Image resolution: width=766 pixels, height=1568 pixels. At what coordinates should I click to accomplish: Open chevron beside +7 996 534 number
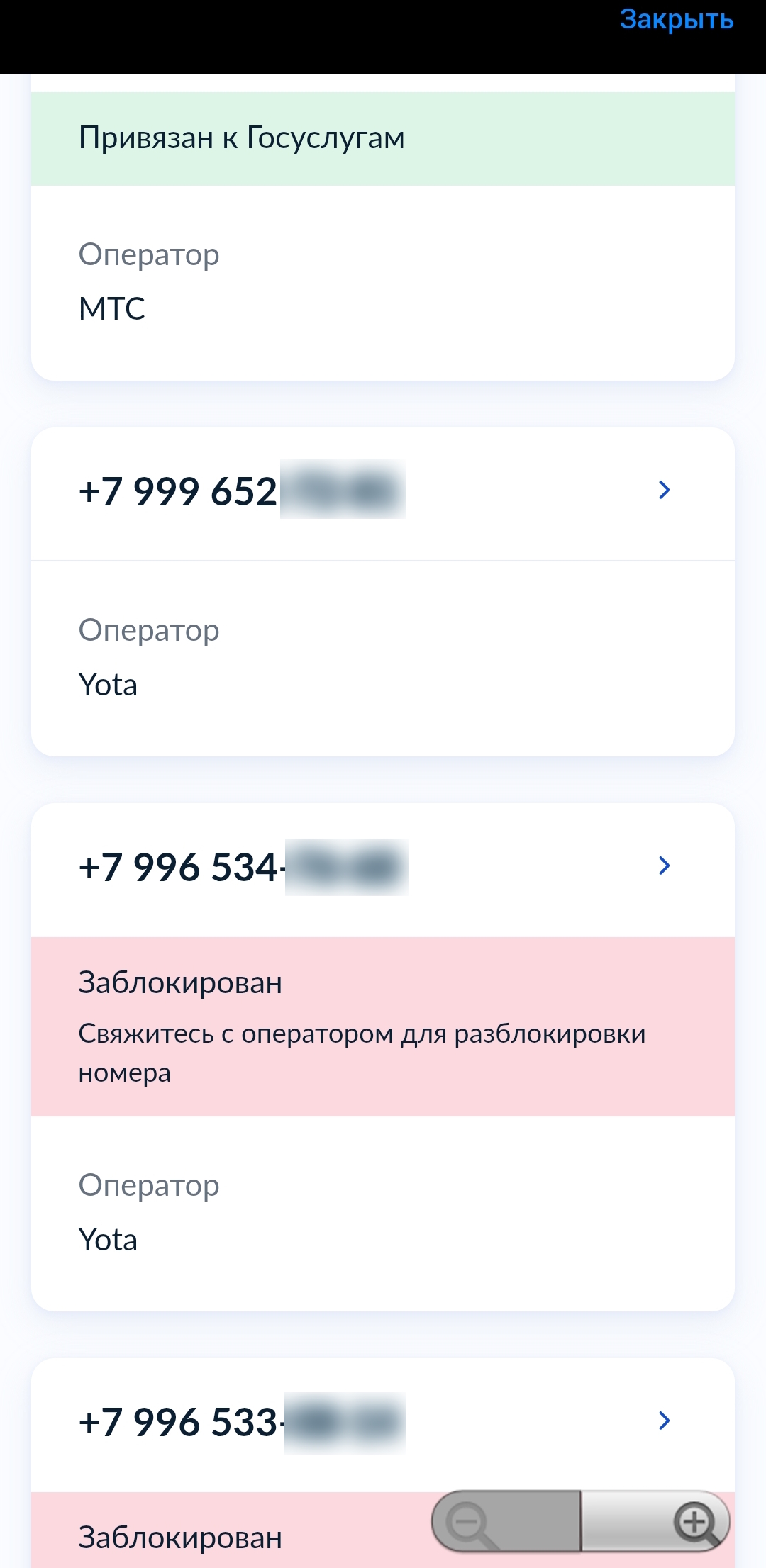click(x=664, y=866)
